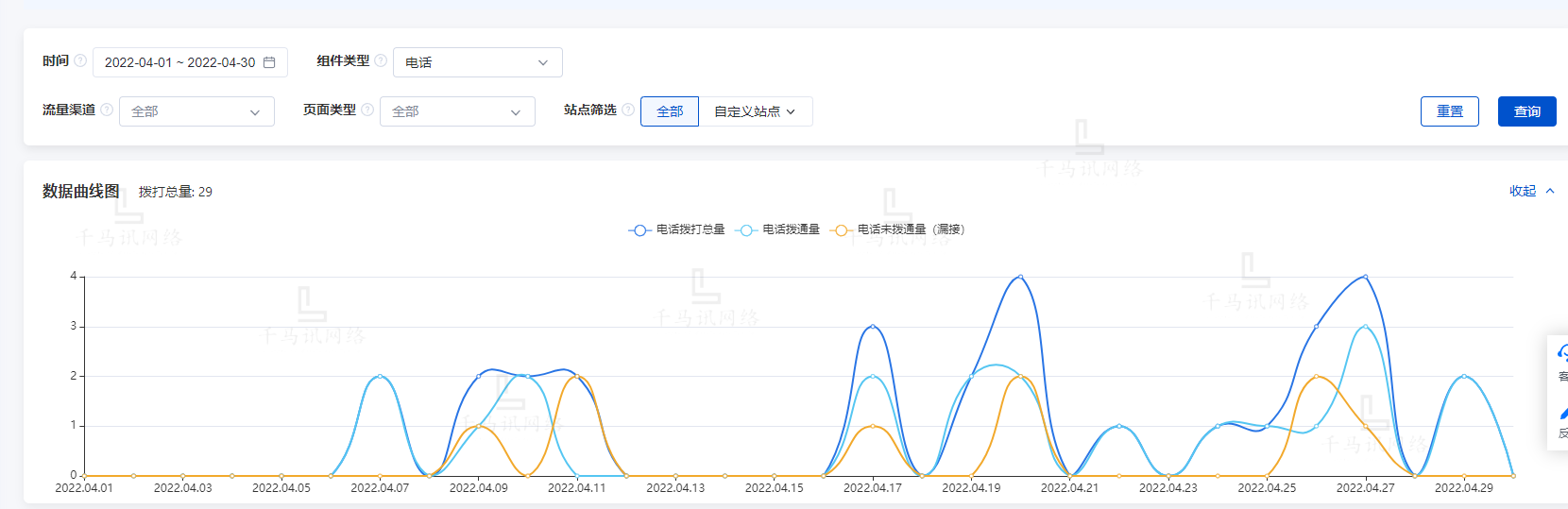Screen dimensions: 1568x509
Task: Click the help icon beside 时间
Action: pos(80,60)
